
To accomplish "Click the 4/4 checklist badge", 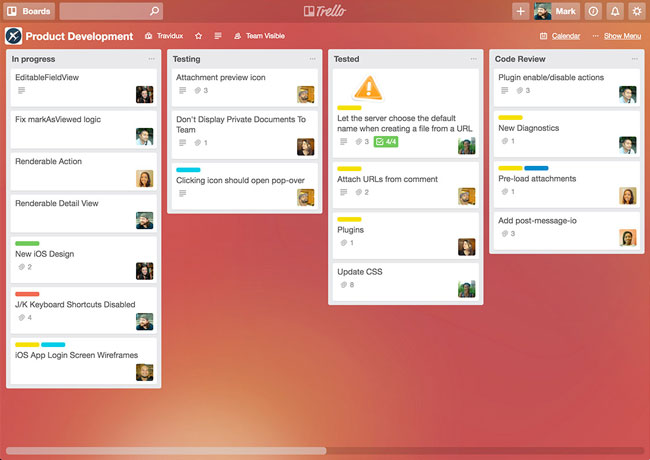I will 386,142.
